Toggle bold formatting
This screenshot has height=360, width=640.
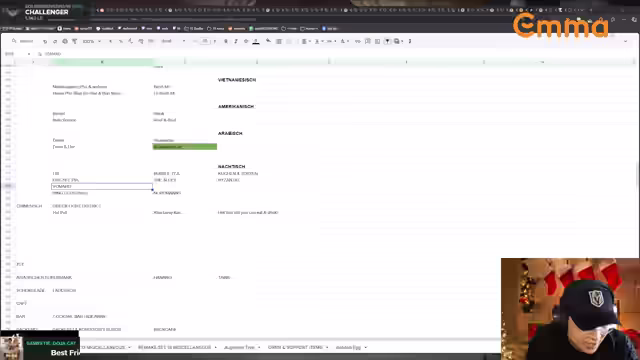226,41
